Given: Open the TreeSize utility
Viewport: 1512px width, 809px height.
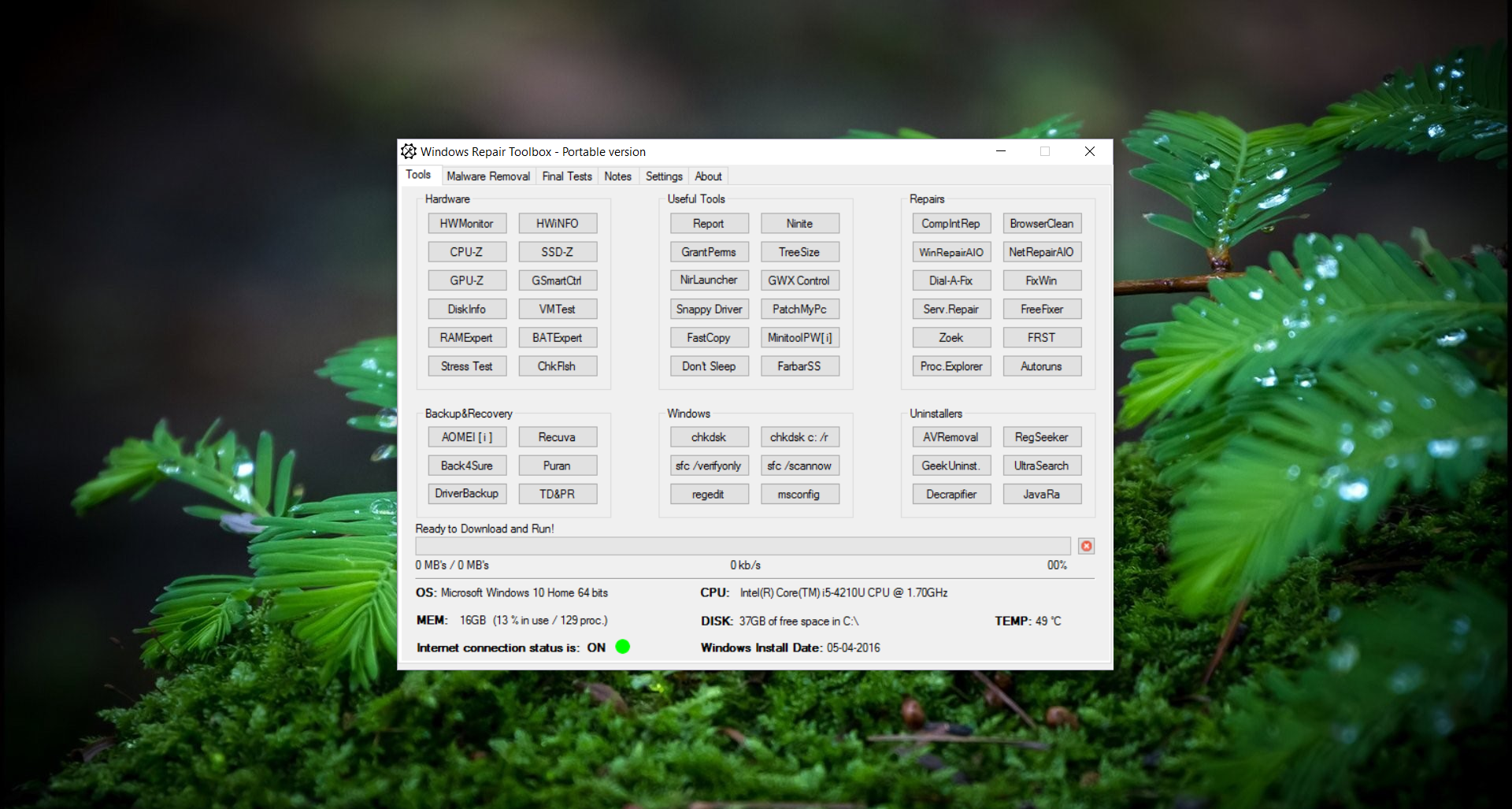Looking at the screenshot, I should point(799,252).
